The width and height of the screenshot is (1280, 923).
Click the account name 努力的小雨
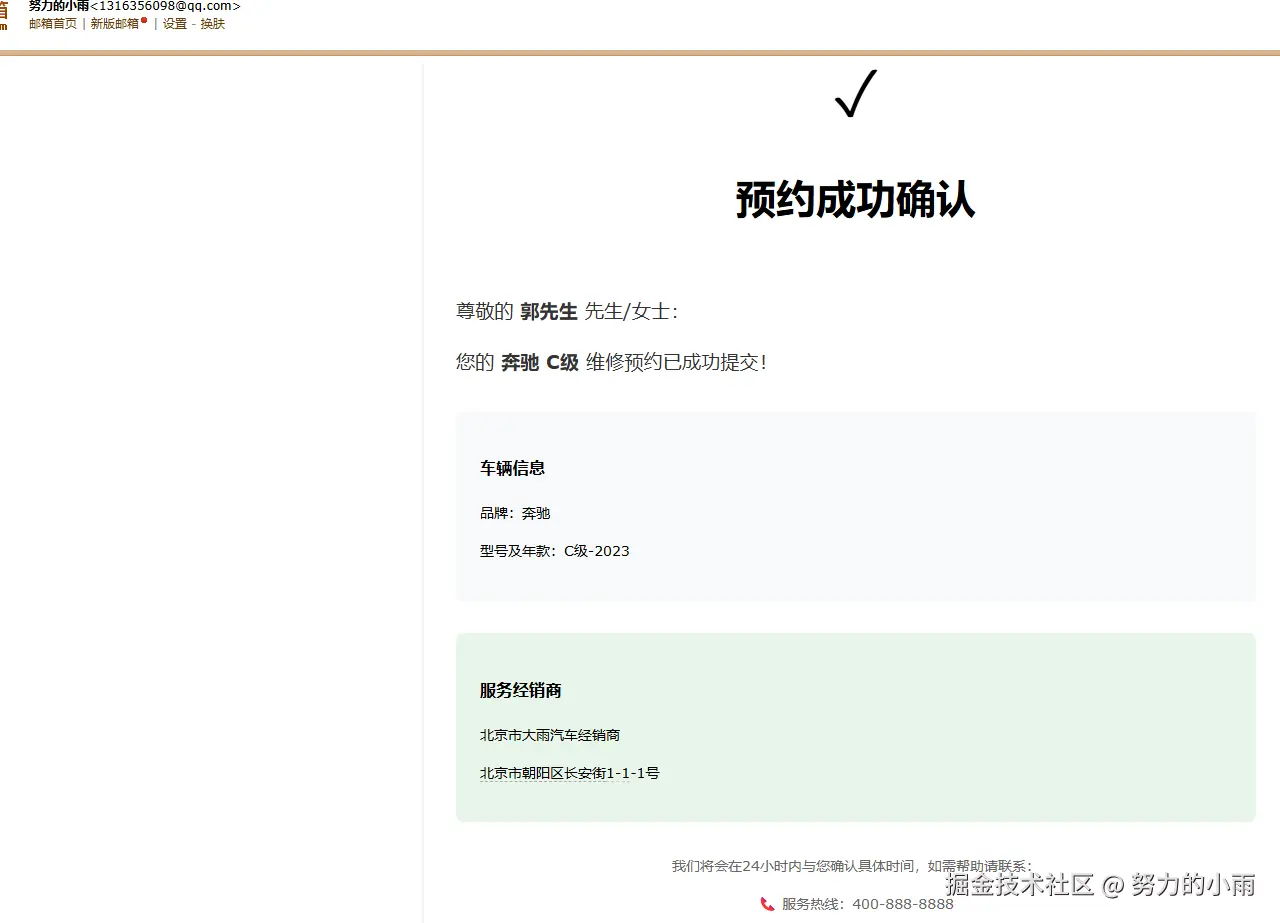click(x=59, y=6)
